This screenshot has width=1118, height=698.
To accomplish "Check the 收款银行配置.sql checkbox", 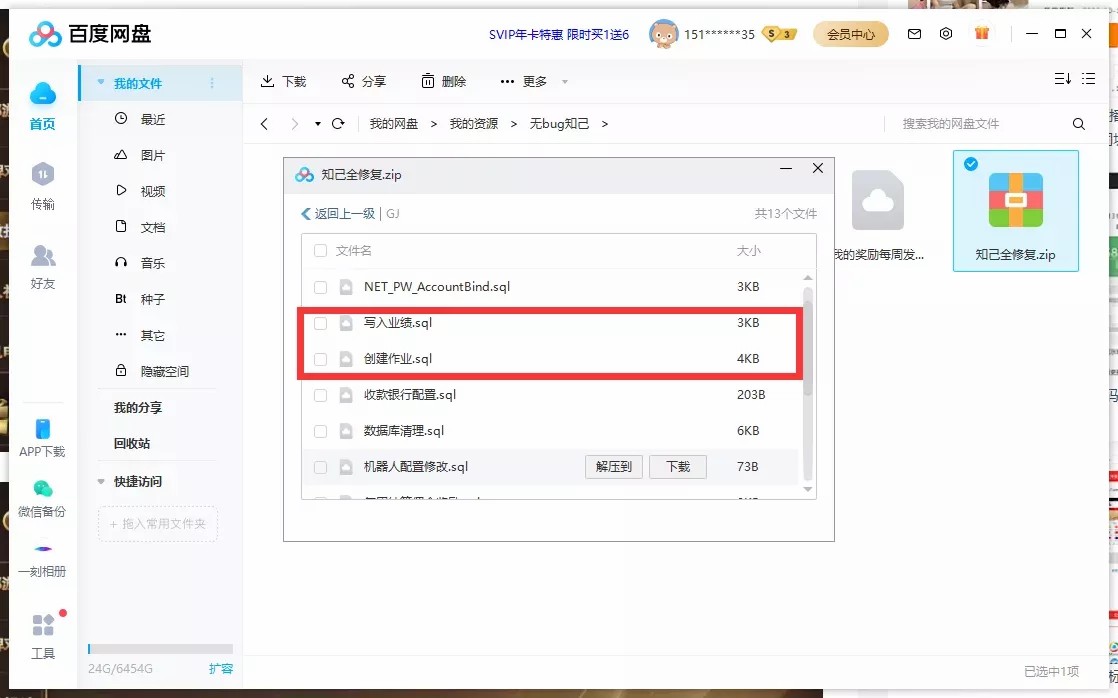I will [x=320, y=395].
